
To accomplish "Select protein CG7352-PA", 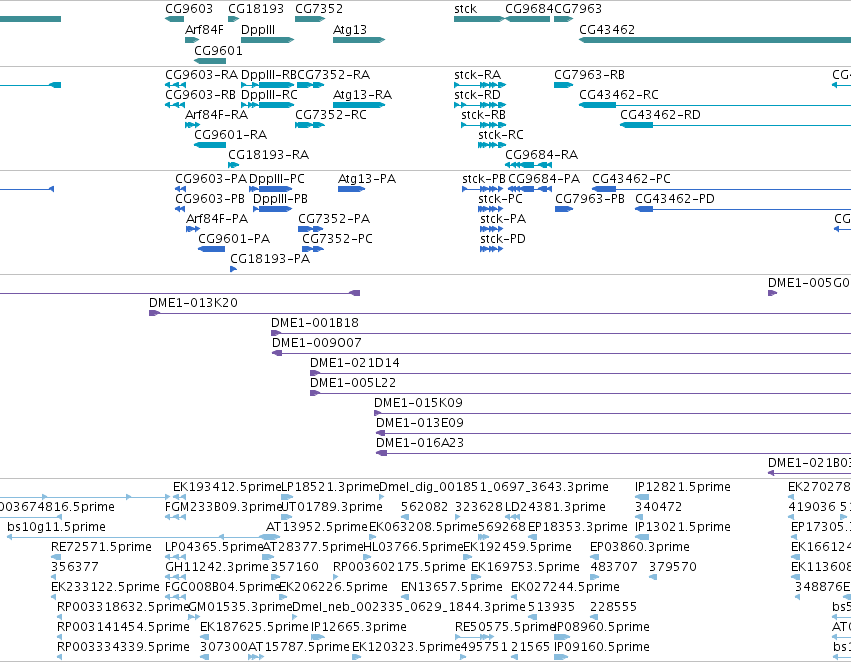I will point(310,229).
